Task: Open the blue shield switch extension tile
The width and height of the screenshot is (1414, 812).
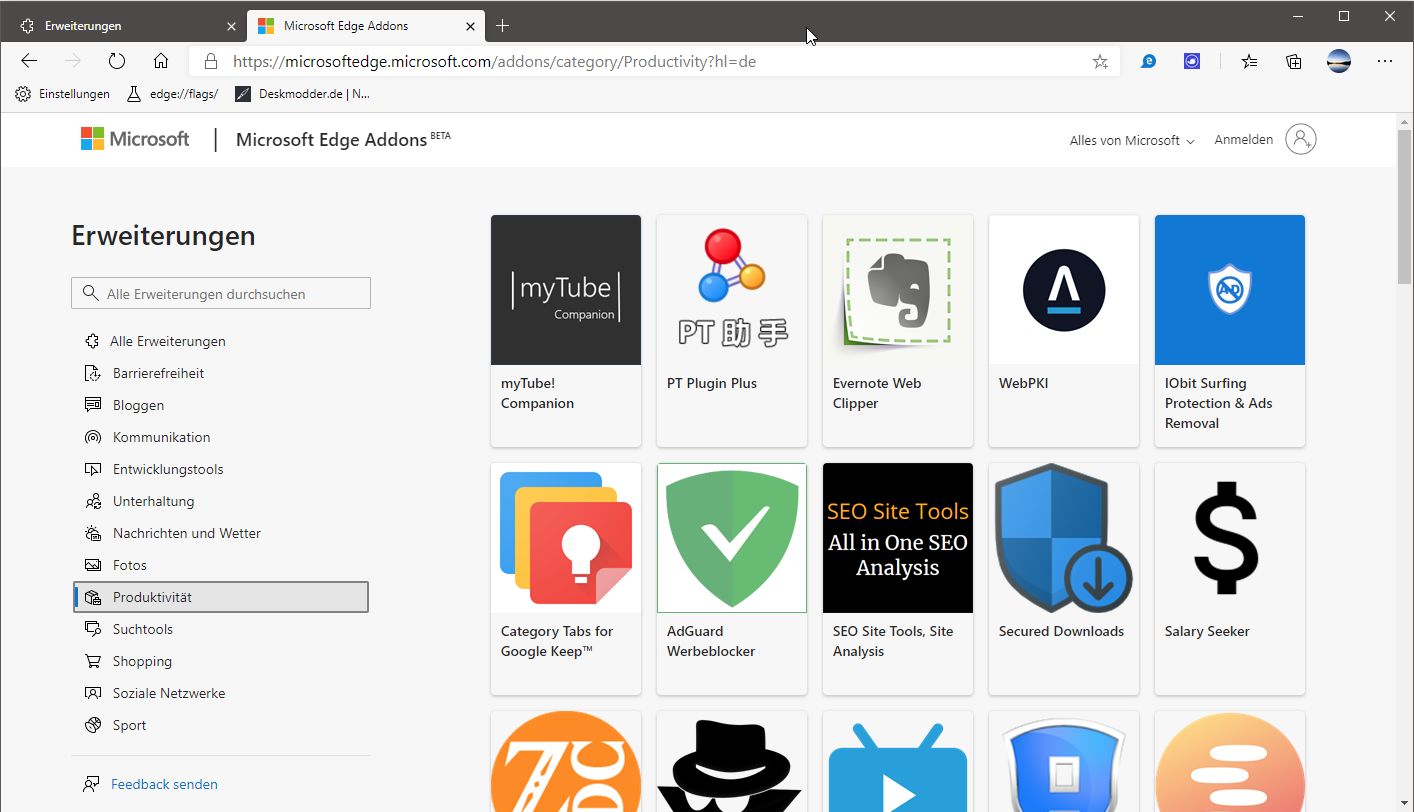Action: (x=1064, y=761)
